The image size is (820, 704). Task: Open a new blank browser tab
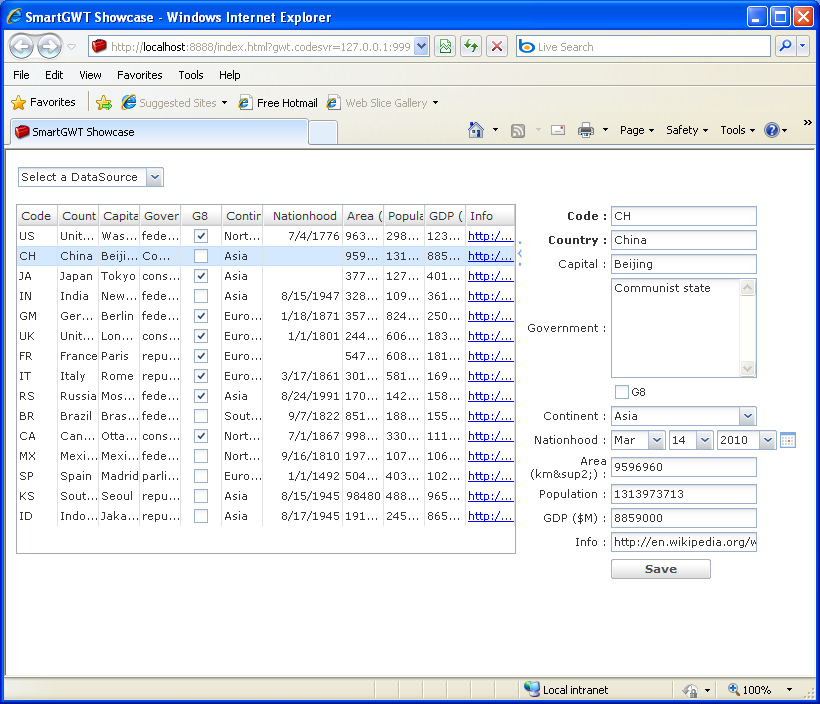[x=323, y=132]
